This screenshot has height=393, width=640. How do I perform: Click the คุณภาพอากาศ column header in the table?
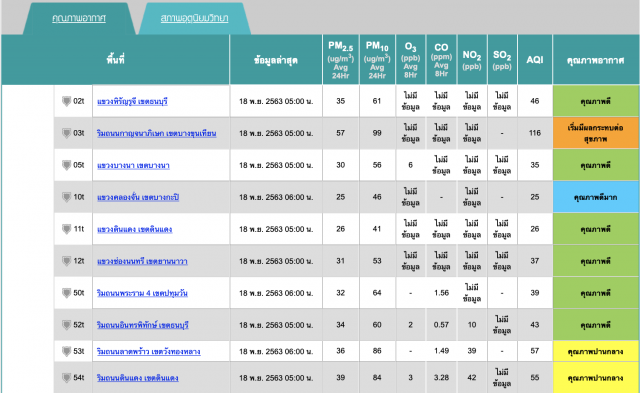[596, 60]
